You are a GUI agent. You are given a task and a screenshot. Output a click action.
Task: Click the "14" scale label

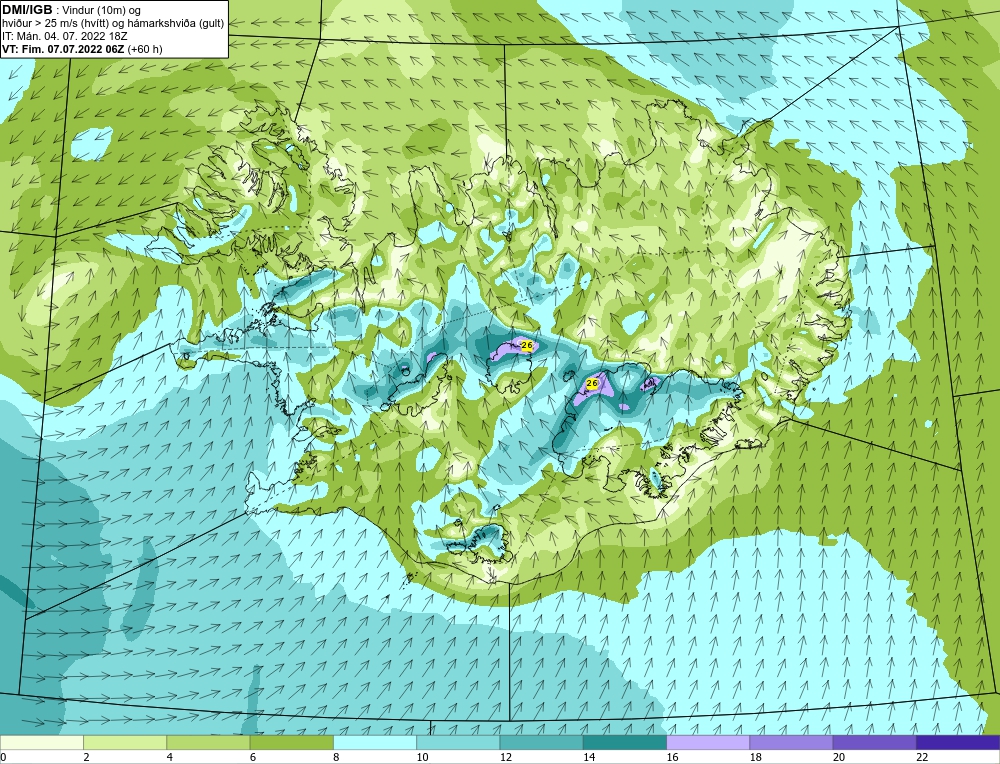pos(589,757)
